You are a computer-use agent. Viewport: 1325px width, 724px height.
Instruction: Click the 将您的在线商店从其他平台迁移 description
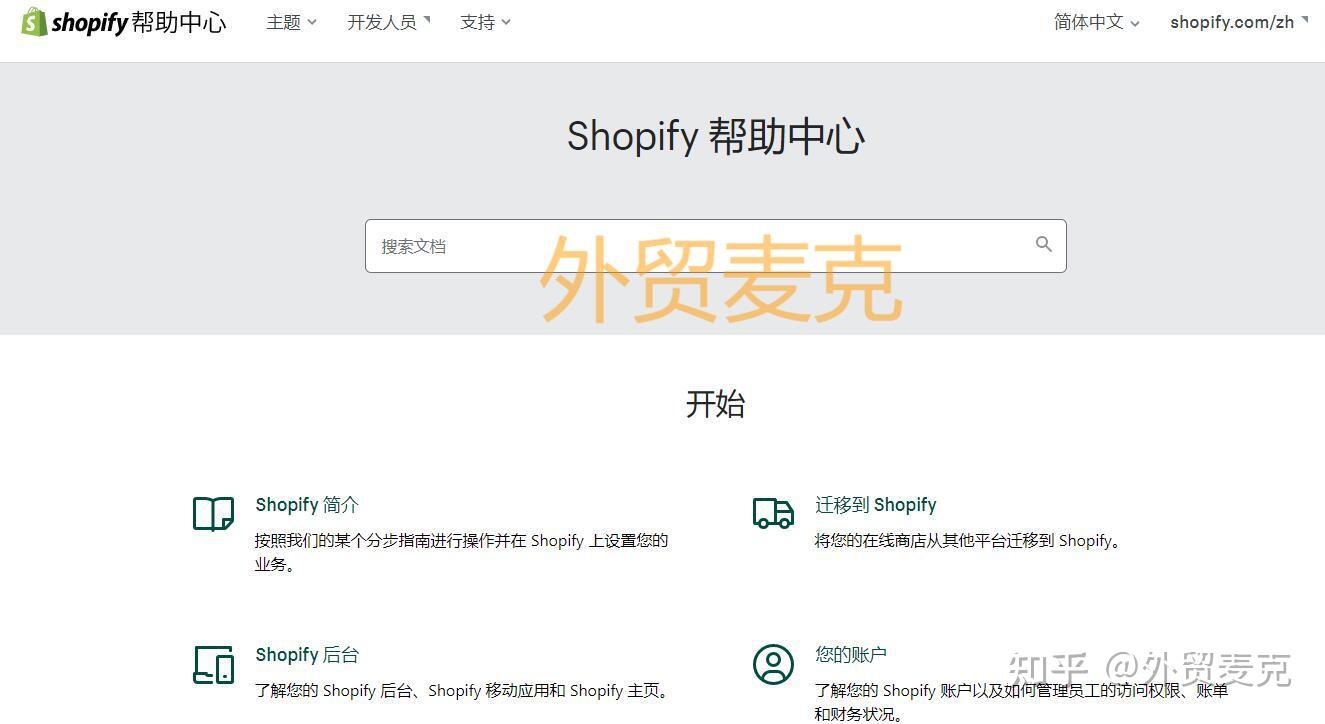(x=968, y=541)
